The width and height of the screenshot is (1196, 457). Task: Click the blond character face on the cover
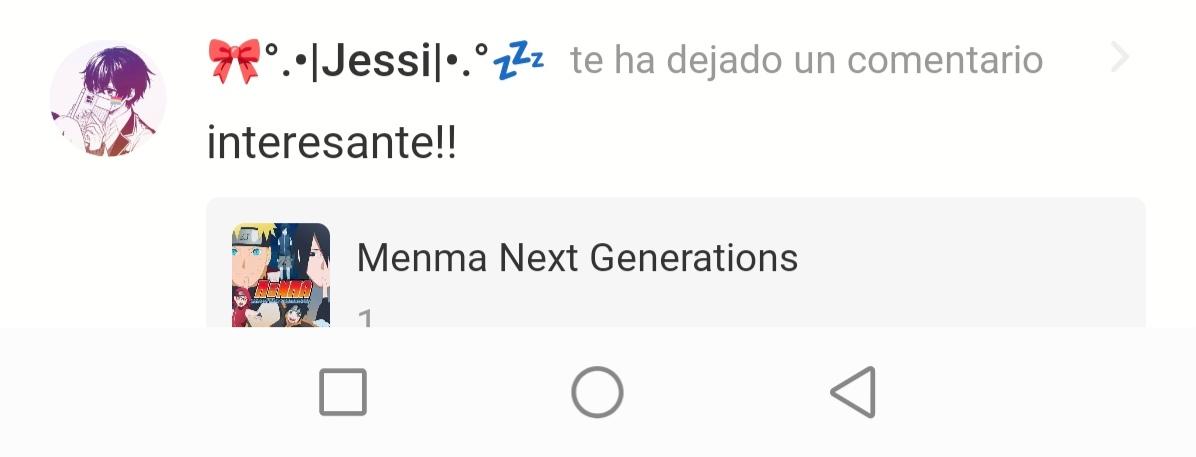(251, 256)
